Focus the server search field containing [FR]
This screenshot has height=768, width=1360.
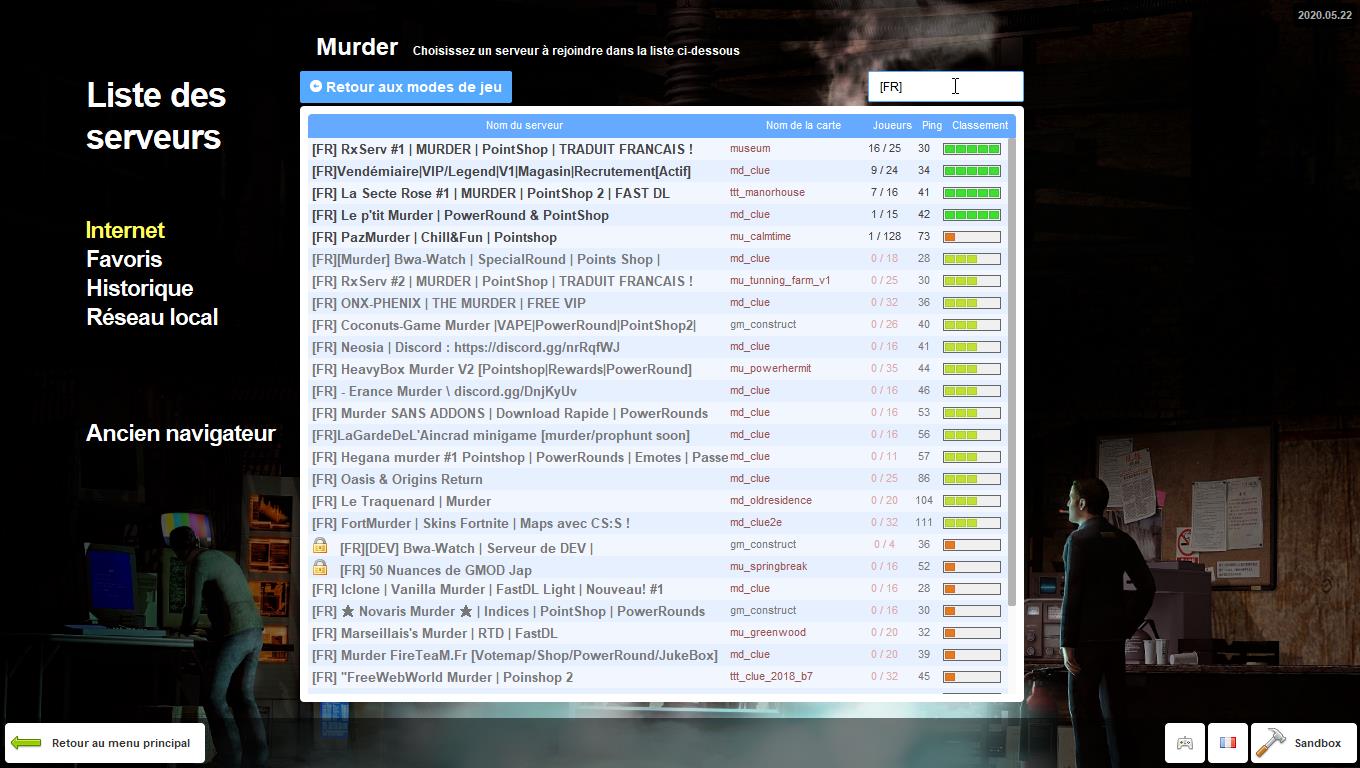click(x=945, y=87)
